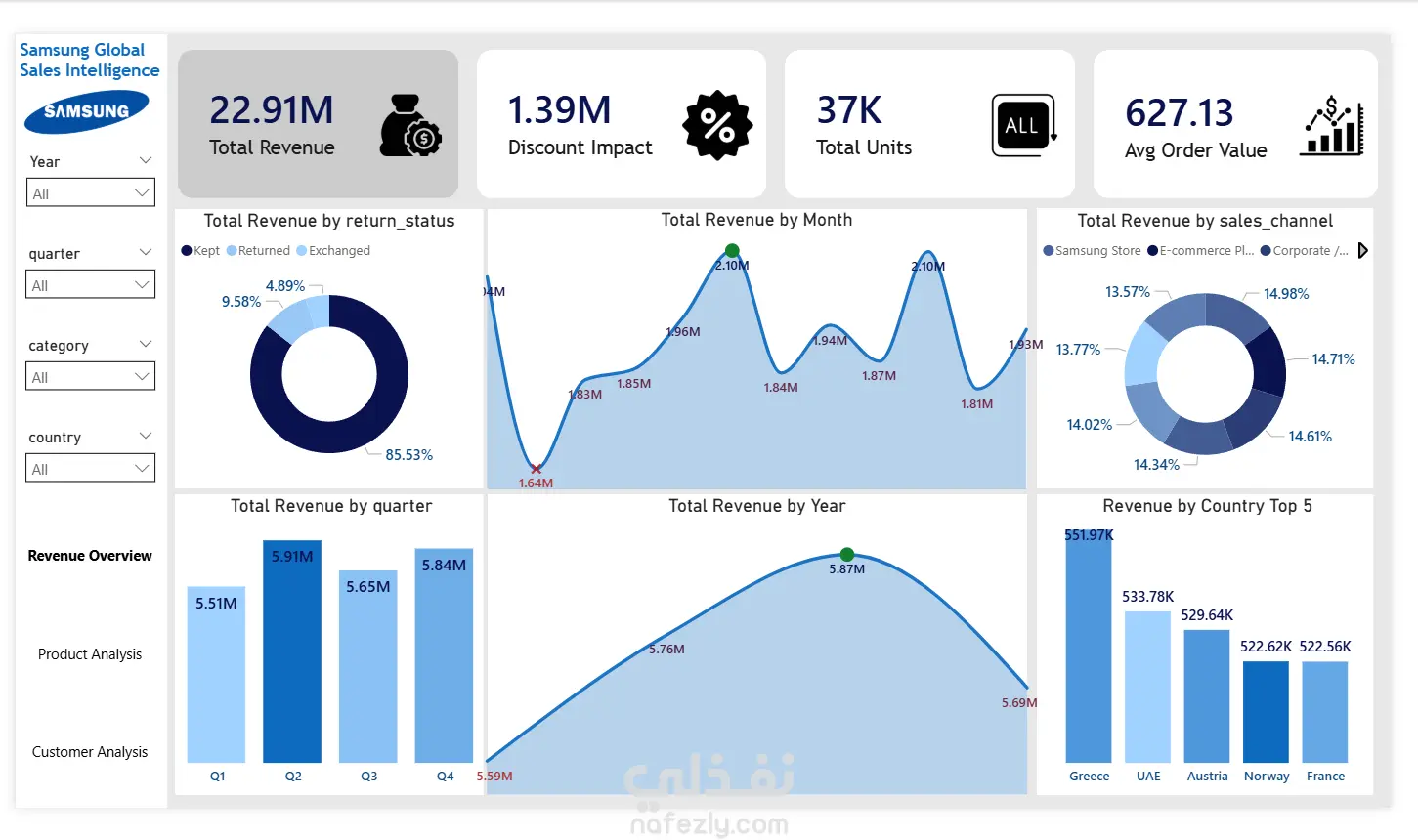Click the 14.02% data label
1418x840 pixels.
1090,425
